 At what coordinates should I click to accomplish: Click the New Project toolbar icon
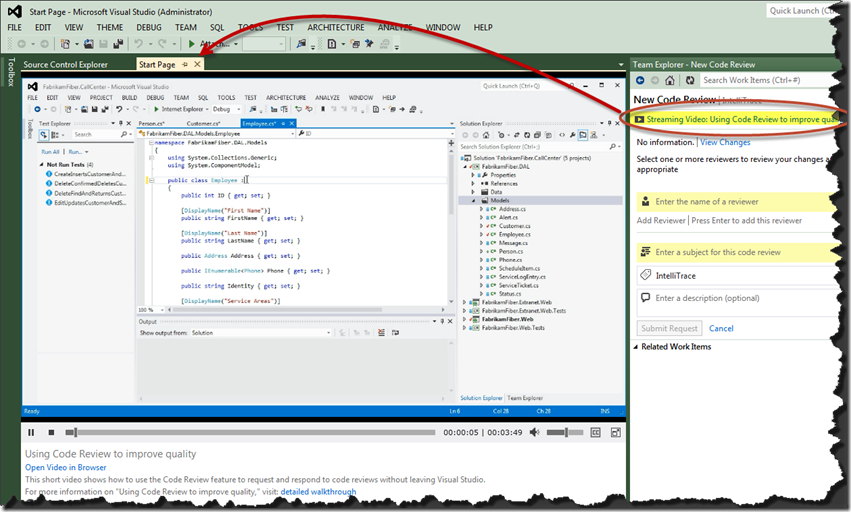click(x=65, y=44)
